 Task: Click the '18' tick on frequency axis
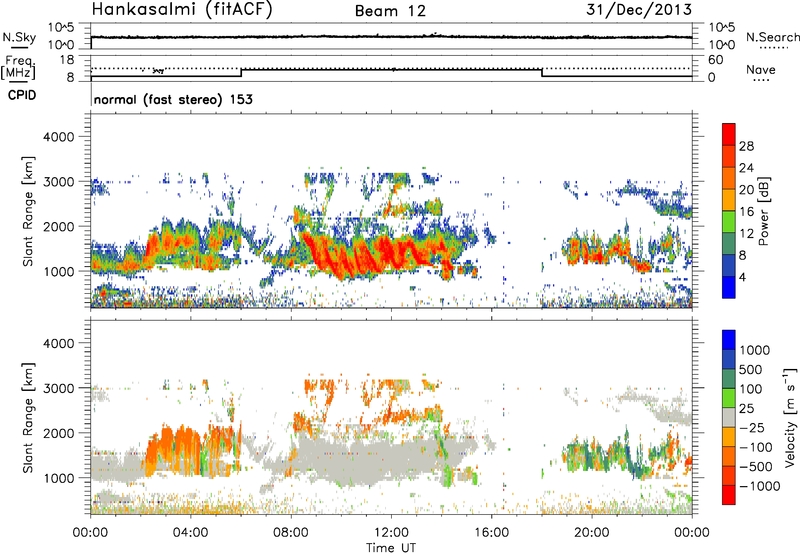(x=68, y=60)
